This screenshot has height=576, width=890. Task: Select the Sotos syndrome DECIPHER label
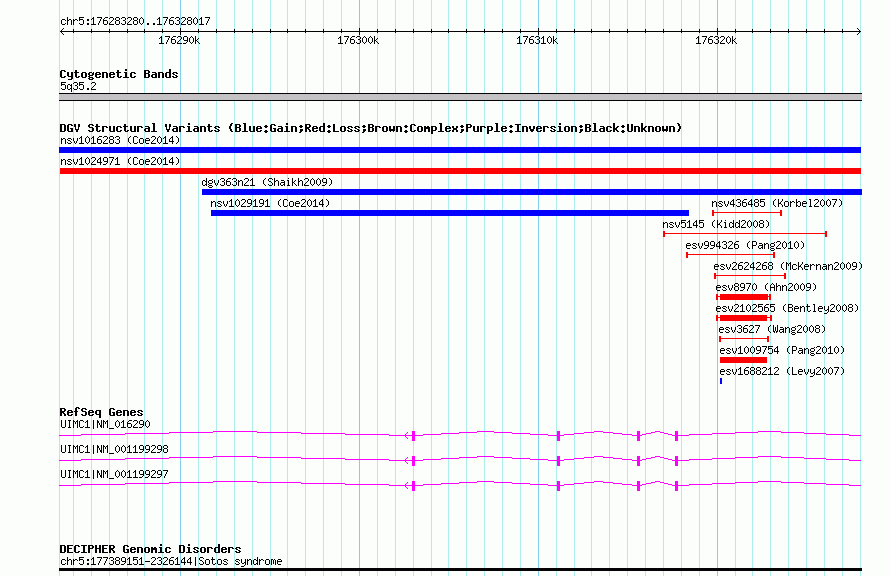coord(171,561)
